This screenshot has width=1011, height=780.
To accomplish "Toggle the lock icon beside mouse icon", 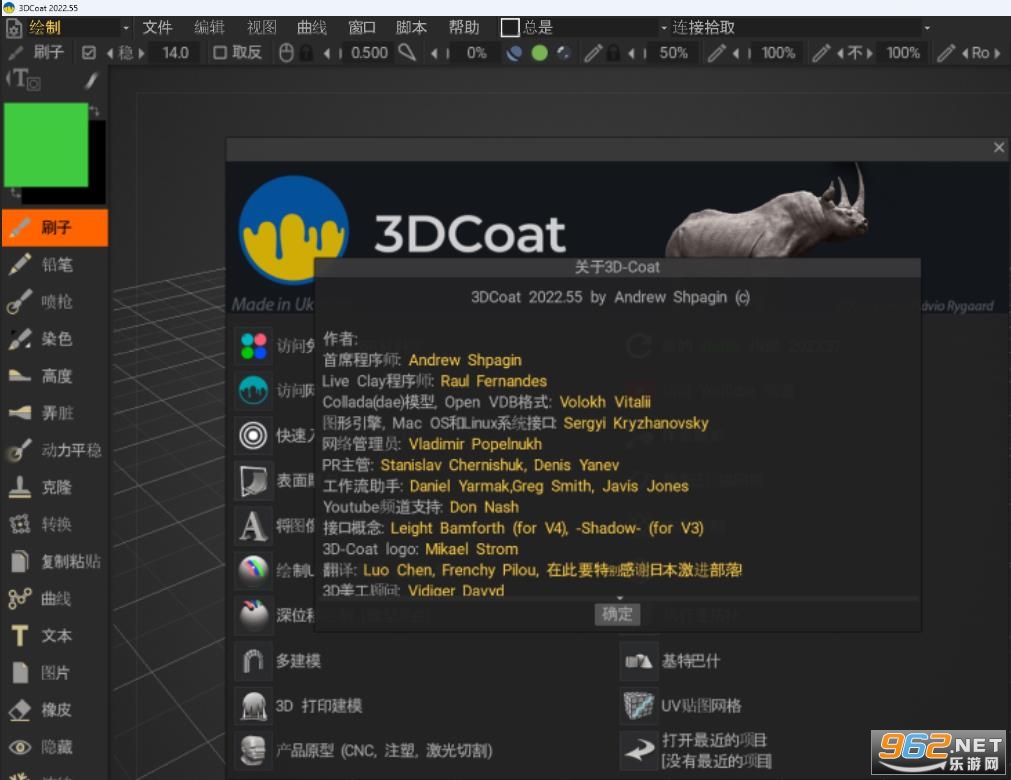I will pyautogui.click(x=306, y=53).
